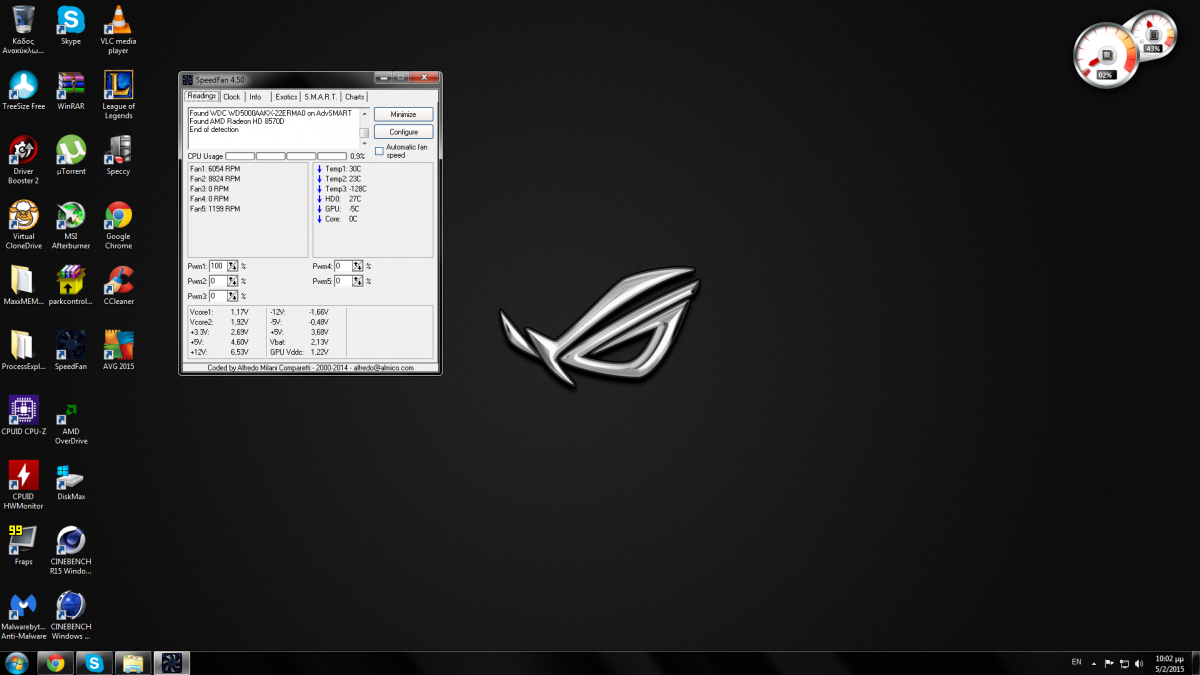Show hidden tray icons arrow
Image resolution: width=1200 pixels, height=675 pixels.
coord(1094,663)
